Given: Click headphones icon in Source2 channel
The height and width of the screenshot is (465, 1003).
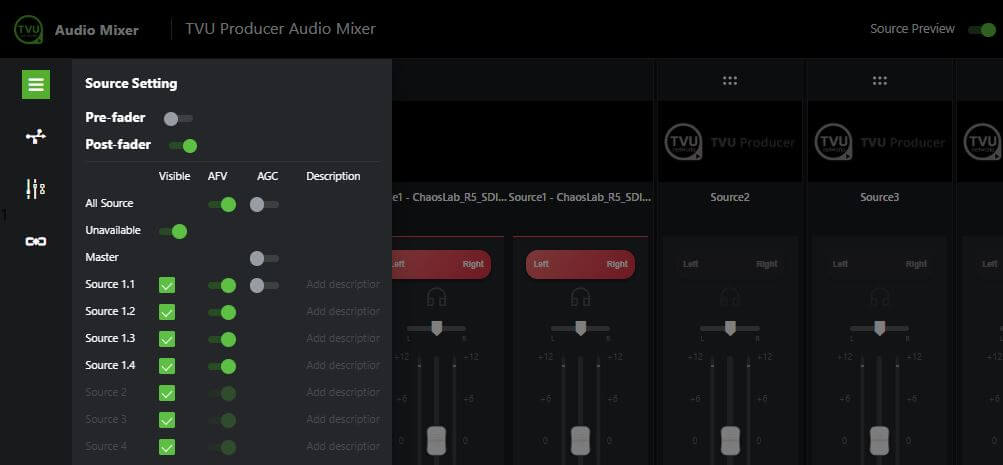Looking at the screenshot, I should 730,297.
